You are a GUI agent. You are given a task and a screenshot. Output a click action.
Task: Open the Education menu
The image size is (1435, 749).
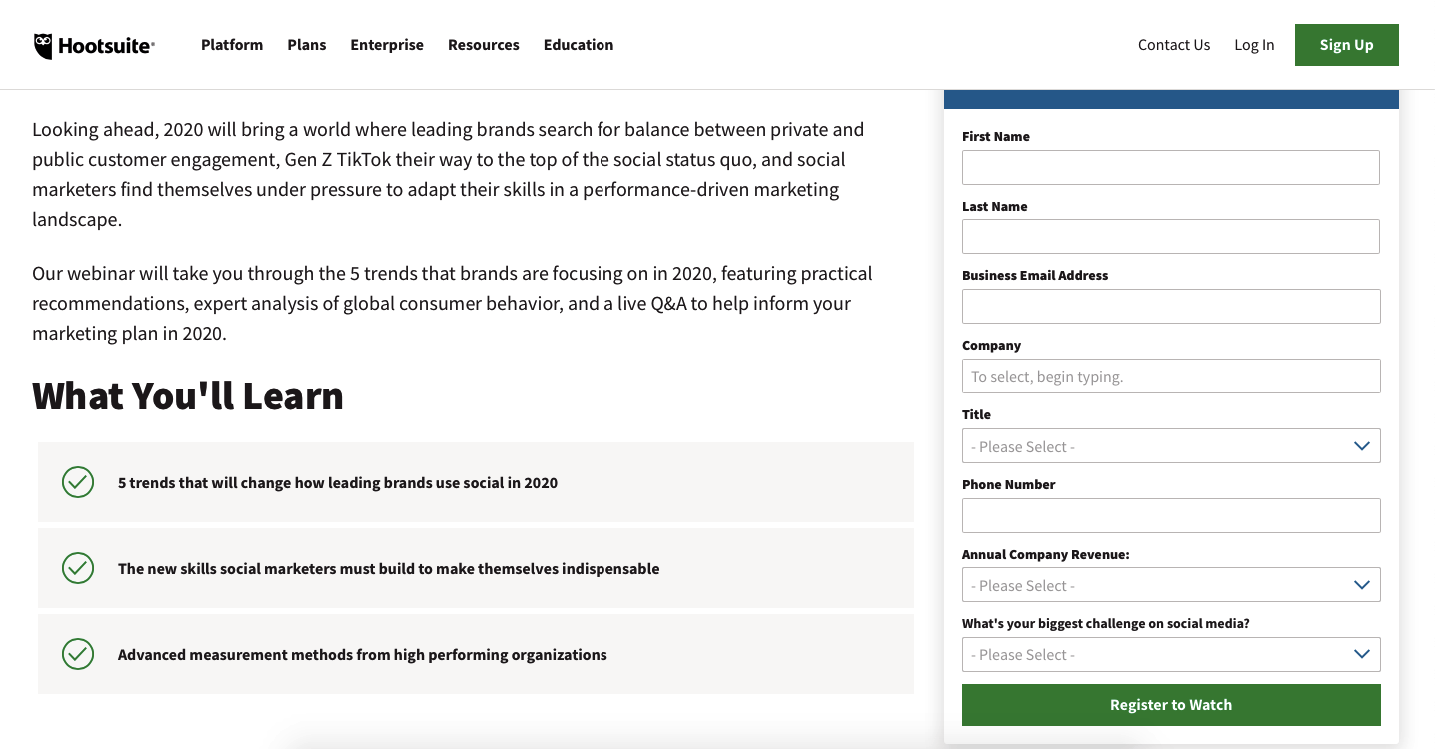tap(578, 44)
